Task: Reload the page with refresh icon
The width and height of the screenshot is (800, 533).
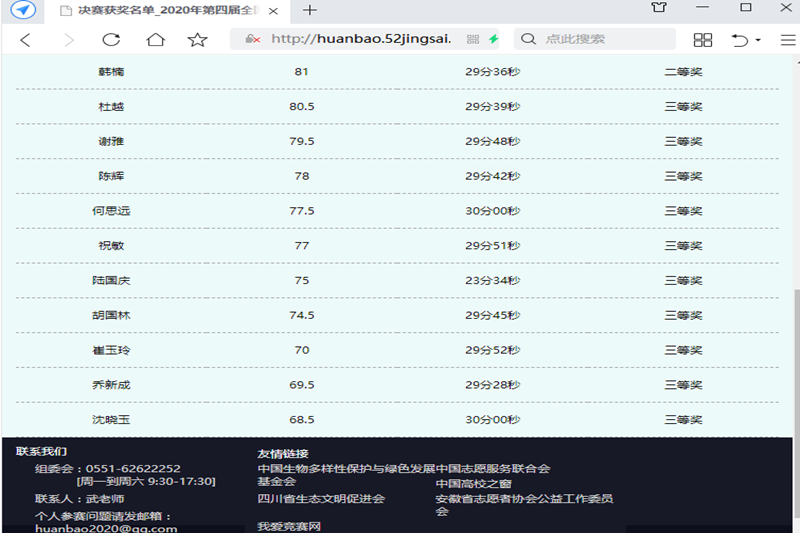Action: (x=111, y=40)
